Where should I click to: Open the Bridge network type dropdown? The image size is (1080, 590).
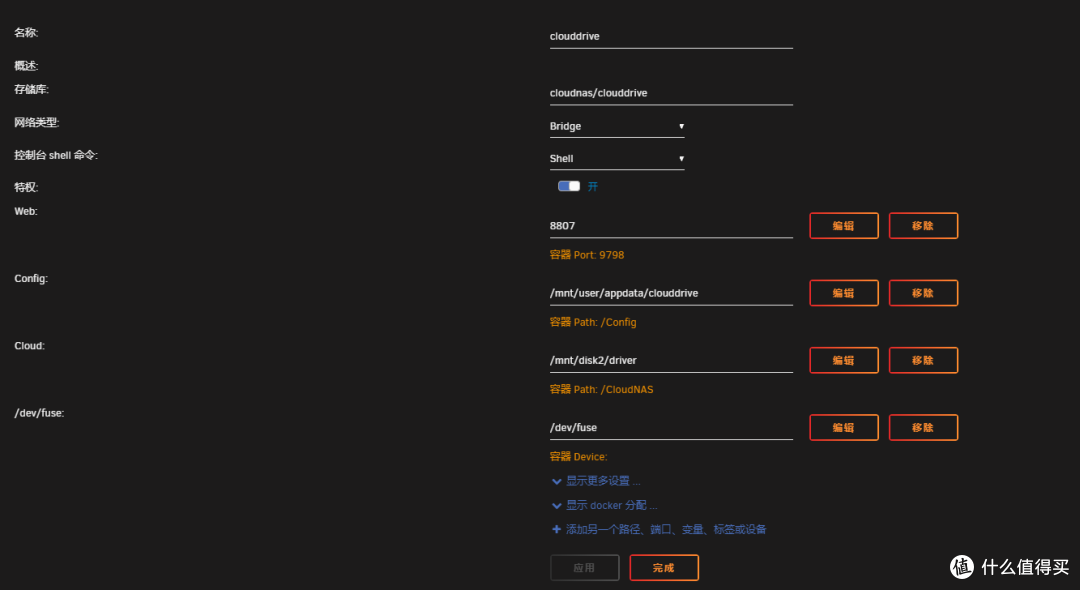click(616, 127)
